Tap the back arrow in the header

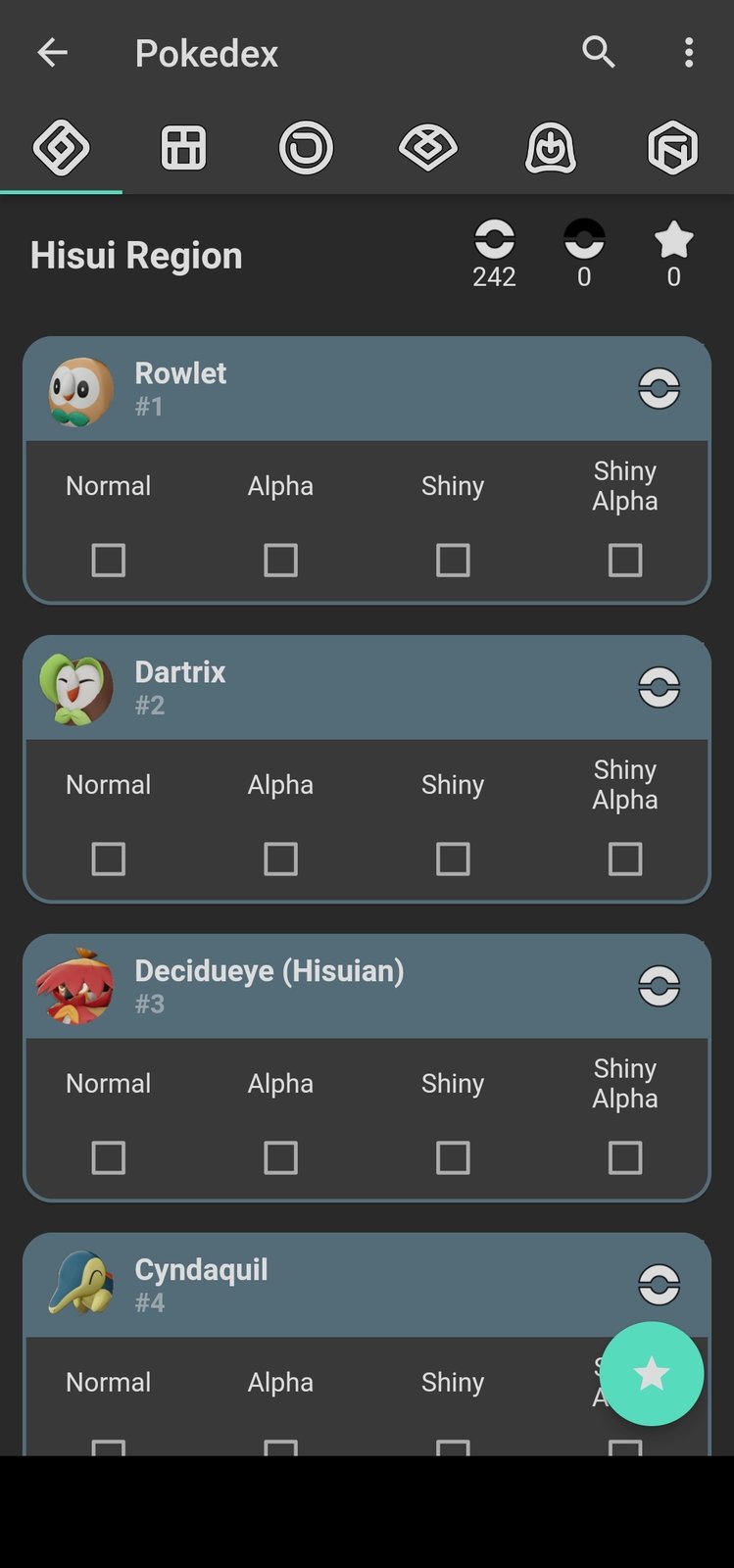tap(53, 53)
